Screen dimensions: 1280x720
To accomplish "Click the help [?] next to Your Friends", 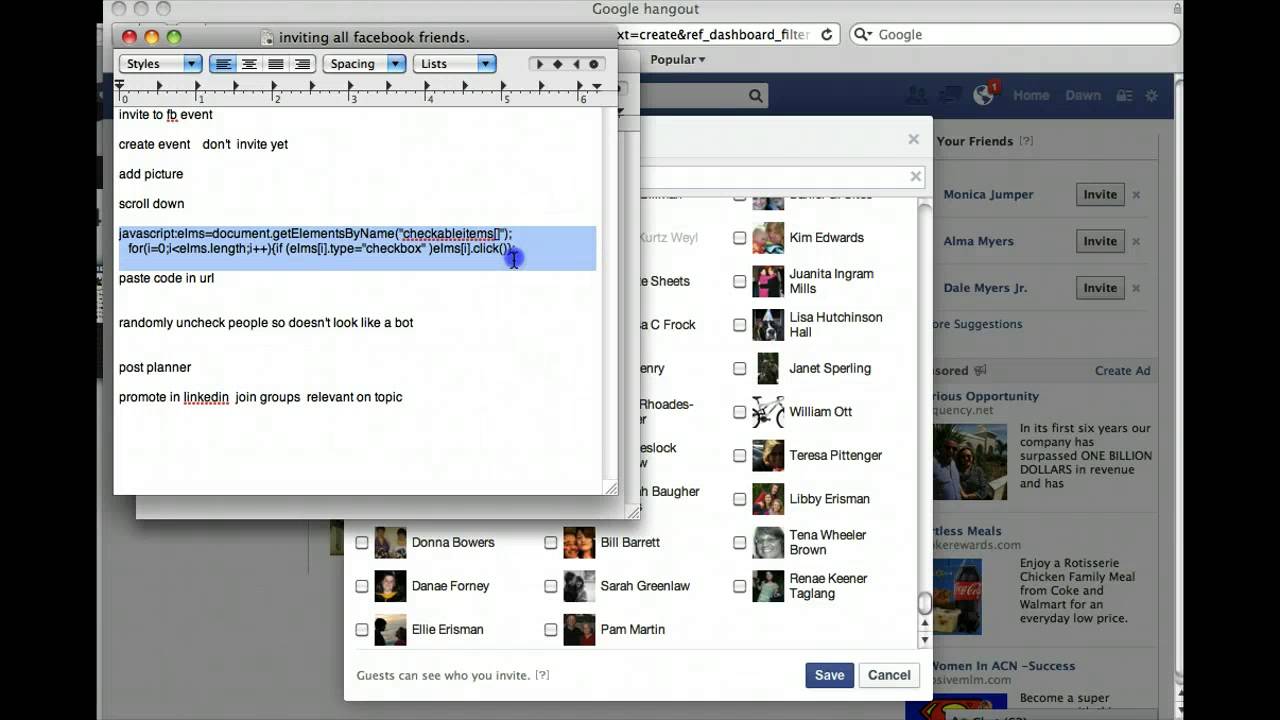I will (1025, 142).
